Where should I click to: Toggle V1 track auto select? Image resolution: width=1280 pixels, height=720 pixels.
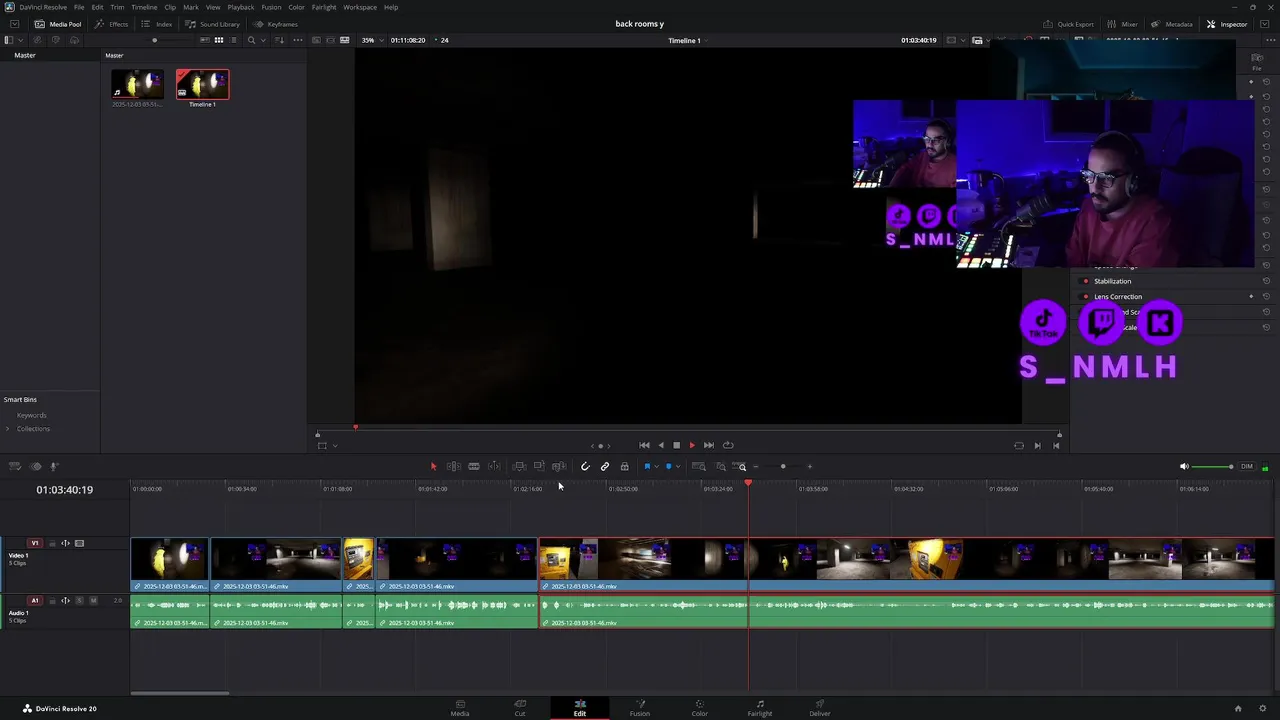click(65, 543)
